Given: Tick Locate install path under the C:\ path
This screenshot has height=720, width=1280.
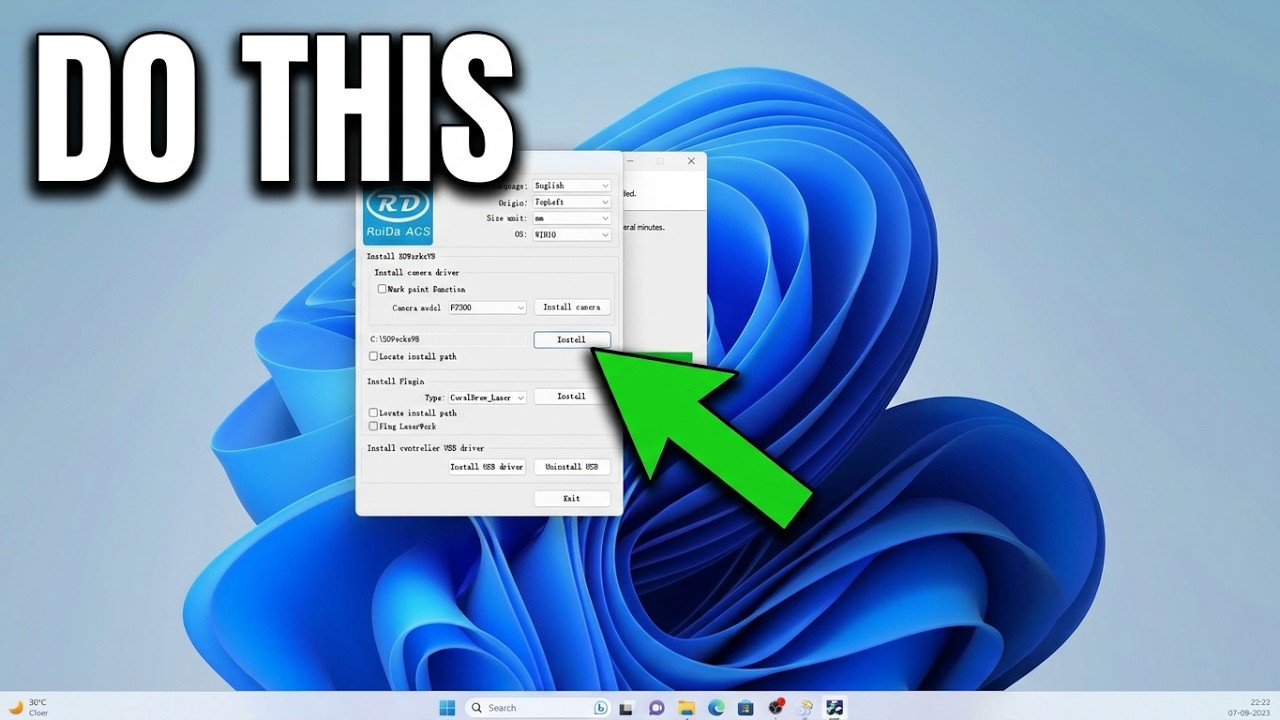Looking at the screenshot, I should click(x=373, y=356).
